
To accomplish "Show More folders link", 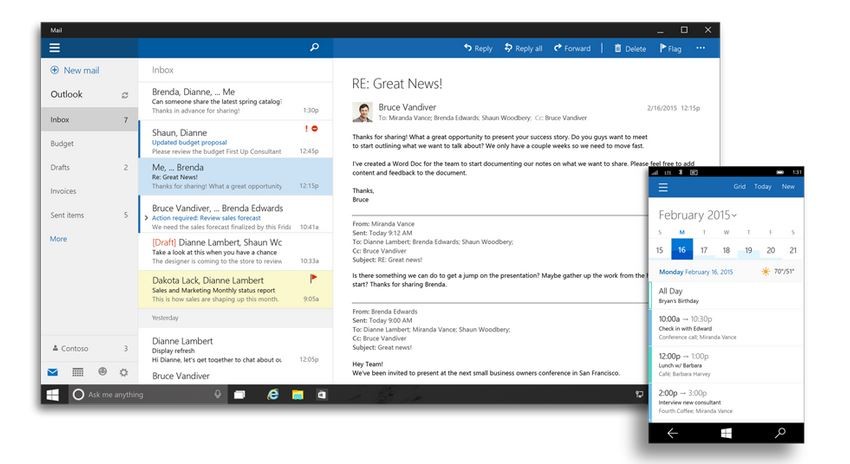I will 59,239.
